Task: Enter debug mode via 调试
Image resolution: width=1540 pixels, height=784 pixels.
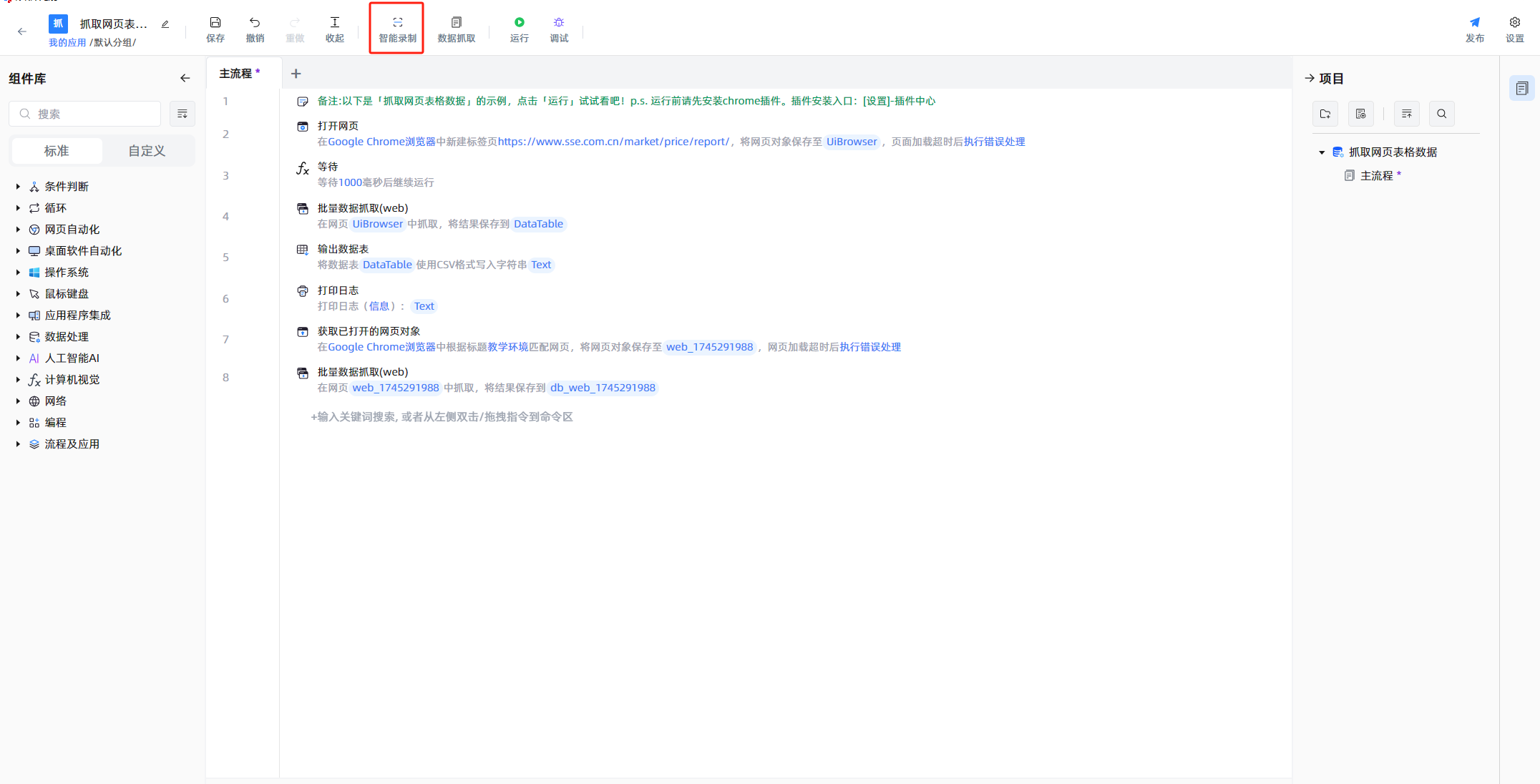Action: 558,29
